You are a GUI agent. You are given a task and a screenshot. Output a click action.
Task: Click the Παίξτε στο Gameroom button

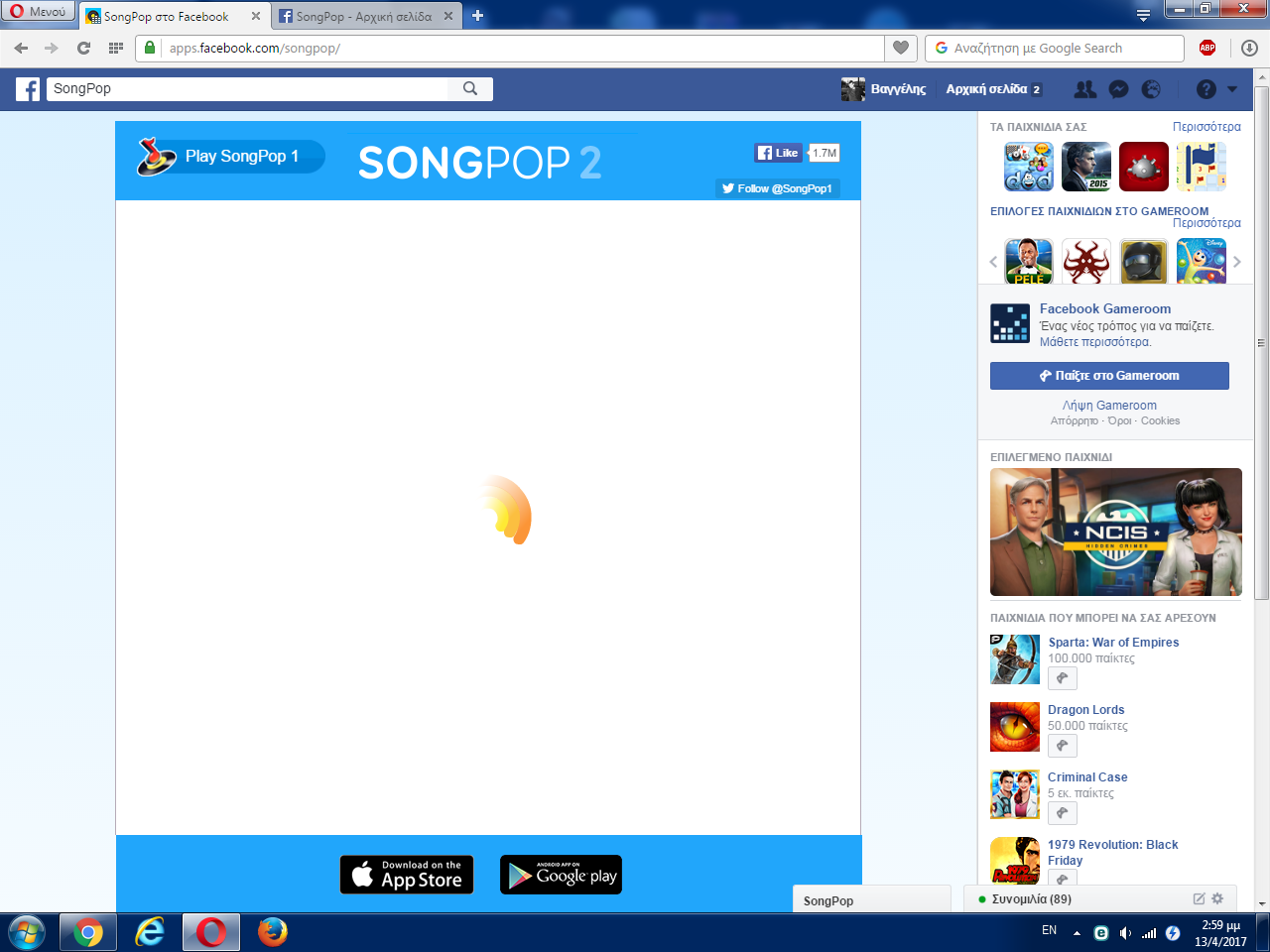point(1109,376)
